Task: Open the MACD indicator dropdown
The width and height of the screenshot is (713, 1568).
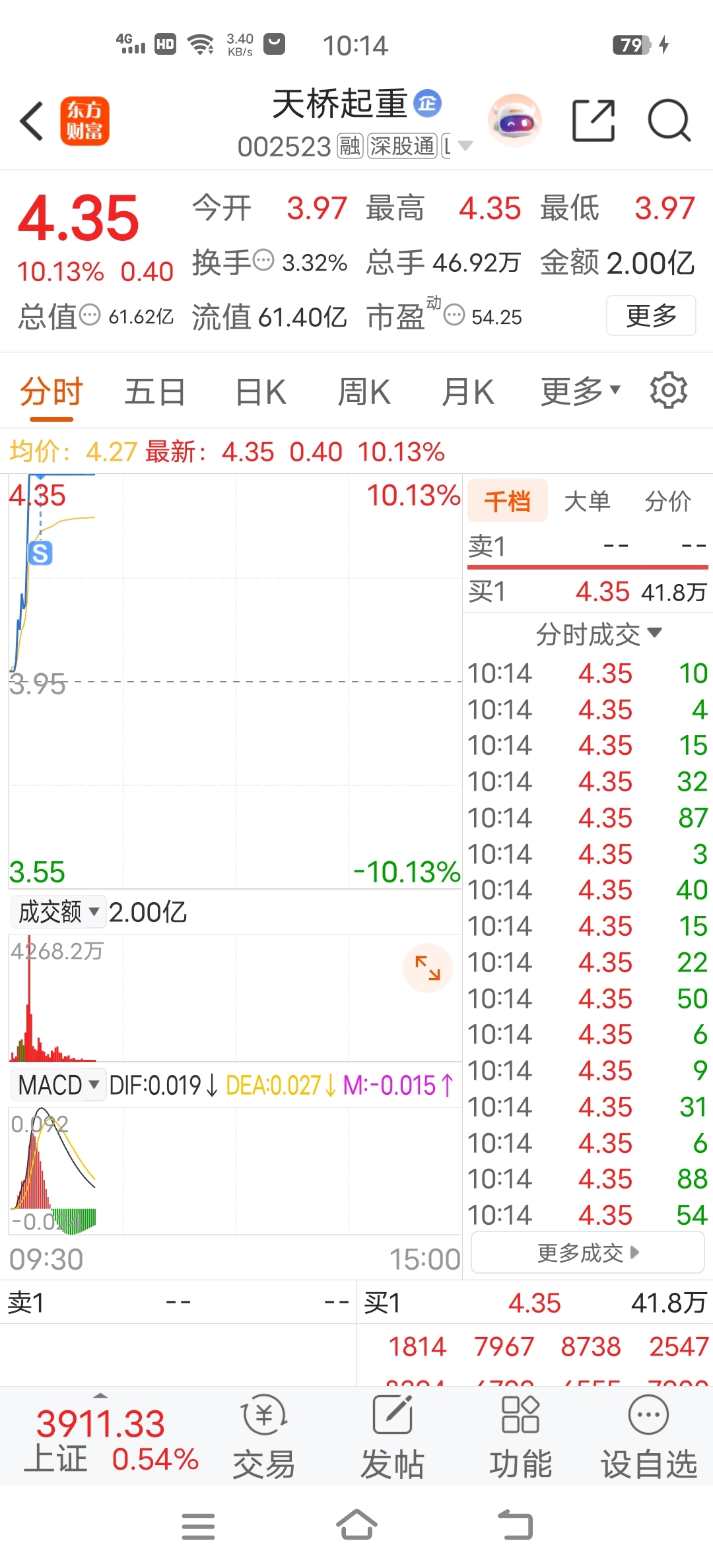Action: (57, 1084)
